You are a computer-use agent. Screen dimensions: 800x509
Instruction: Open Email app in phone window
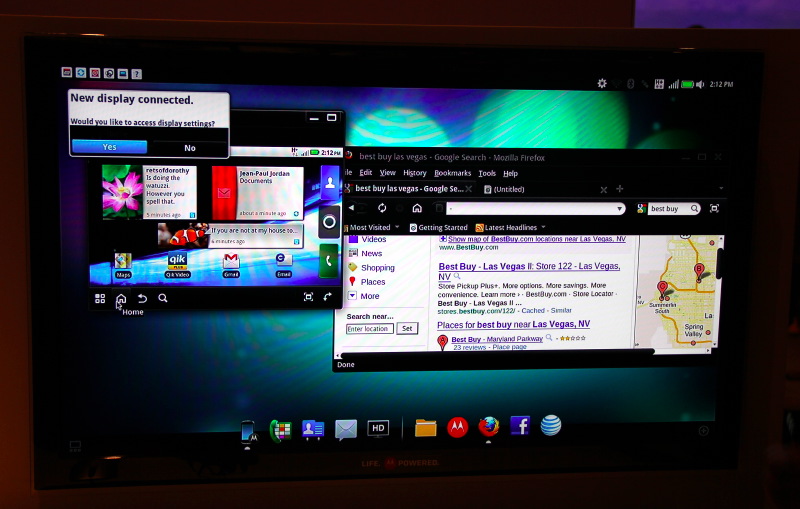284,265
